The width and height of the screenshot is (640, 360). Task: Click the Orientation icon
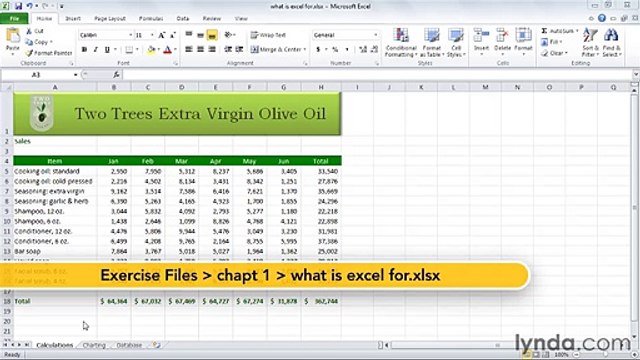pyautogui.click(x=229, y=35)
